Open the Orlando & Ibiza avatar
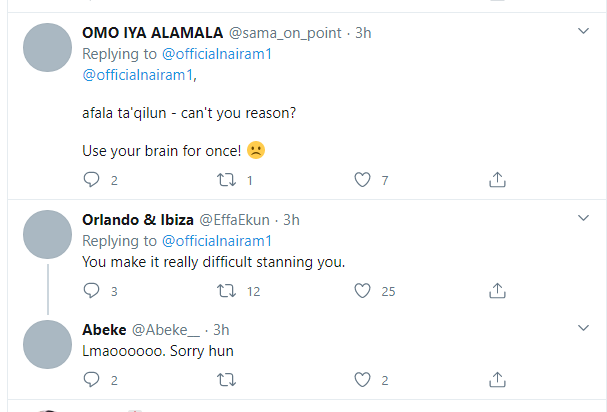The width and height of the screenshot is (607, 412). click(x=47, y=234)
